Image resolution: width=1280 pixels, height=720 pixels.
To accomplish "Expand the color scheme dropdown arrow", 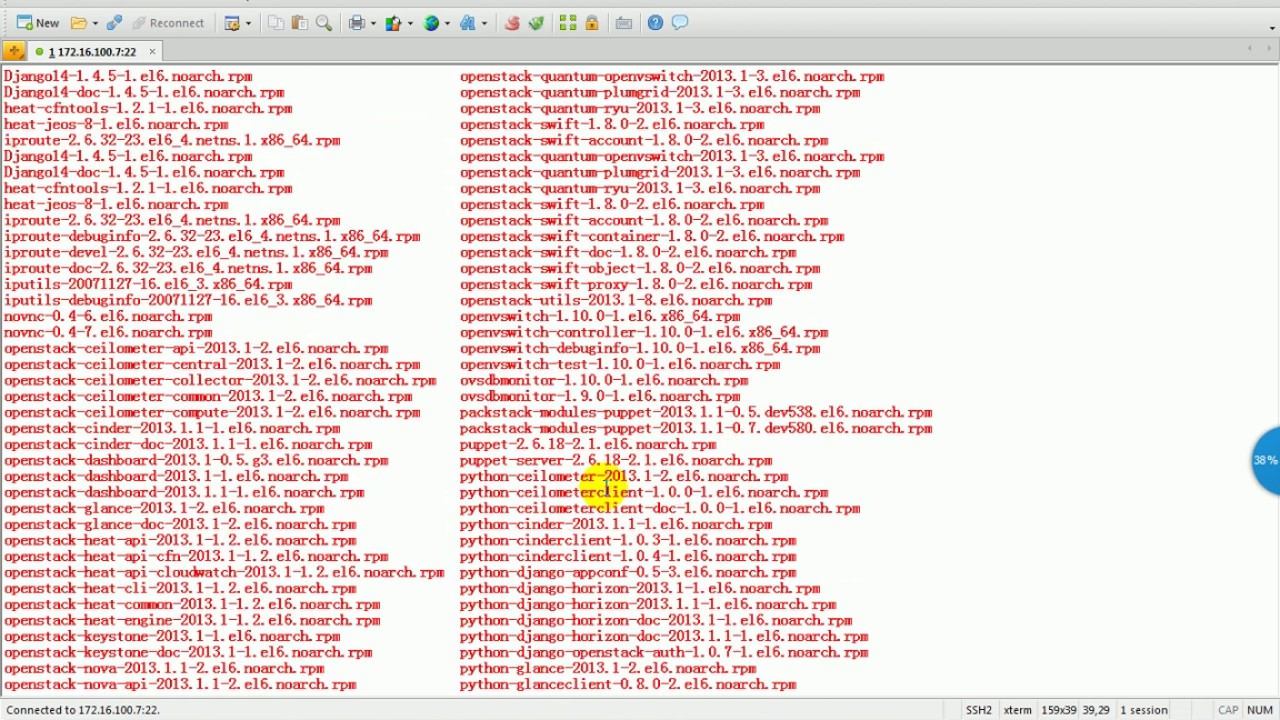I will click(x=410, y=22).
